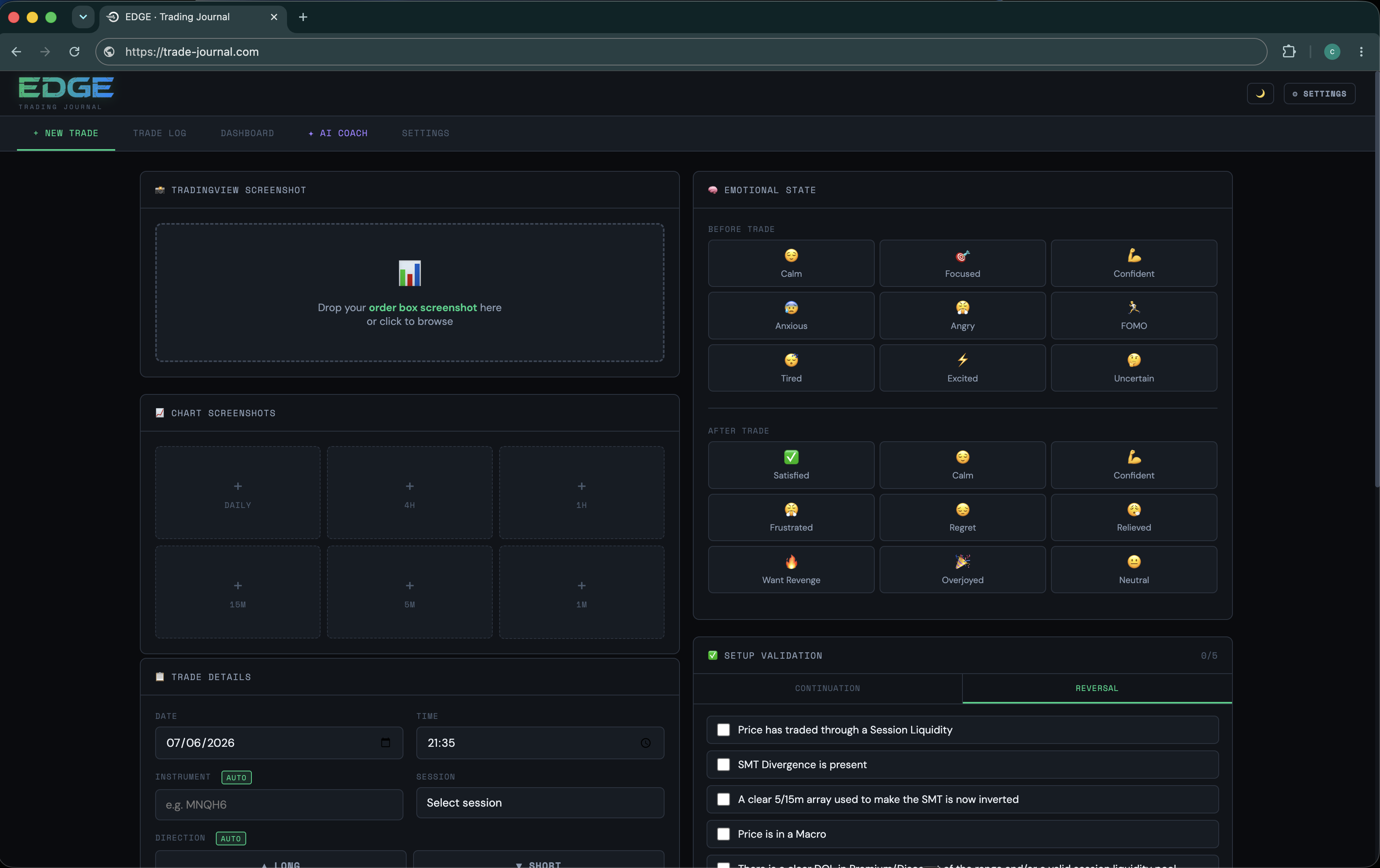
Task: Choose the Regret emotion
Action: [x=962, y=517]
